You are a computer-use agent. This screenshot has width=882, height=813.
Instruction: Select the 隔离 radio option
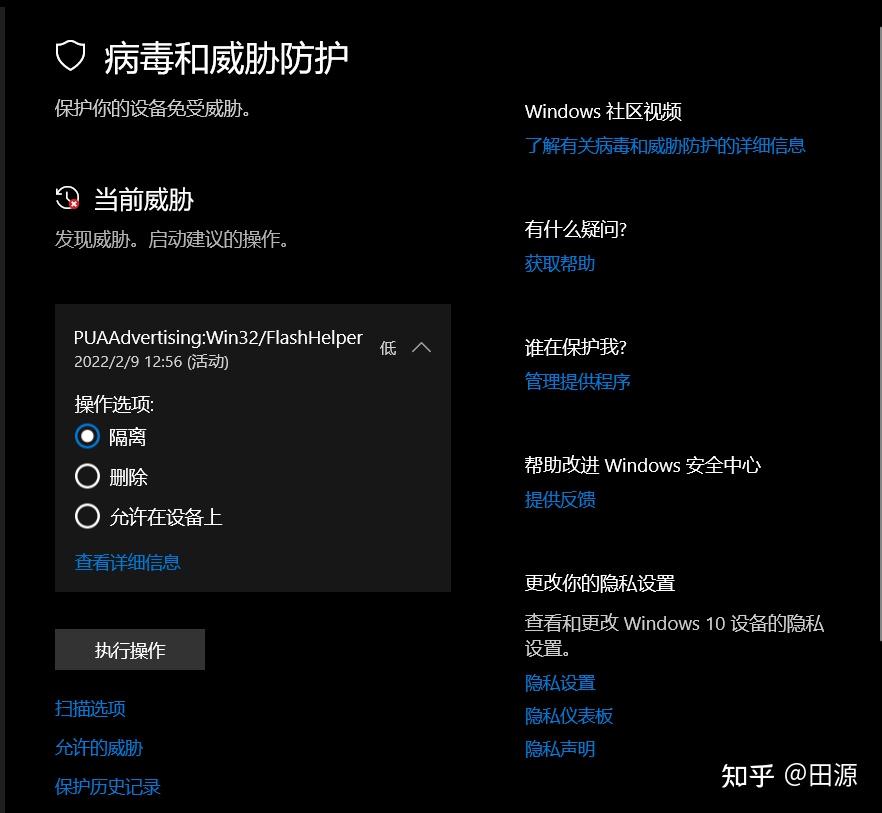(x=87, y=437)
